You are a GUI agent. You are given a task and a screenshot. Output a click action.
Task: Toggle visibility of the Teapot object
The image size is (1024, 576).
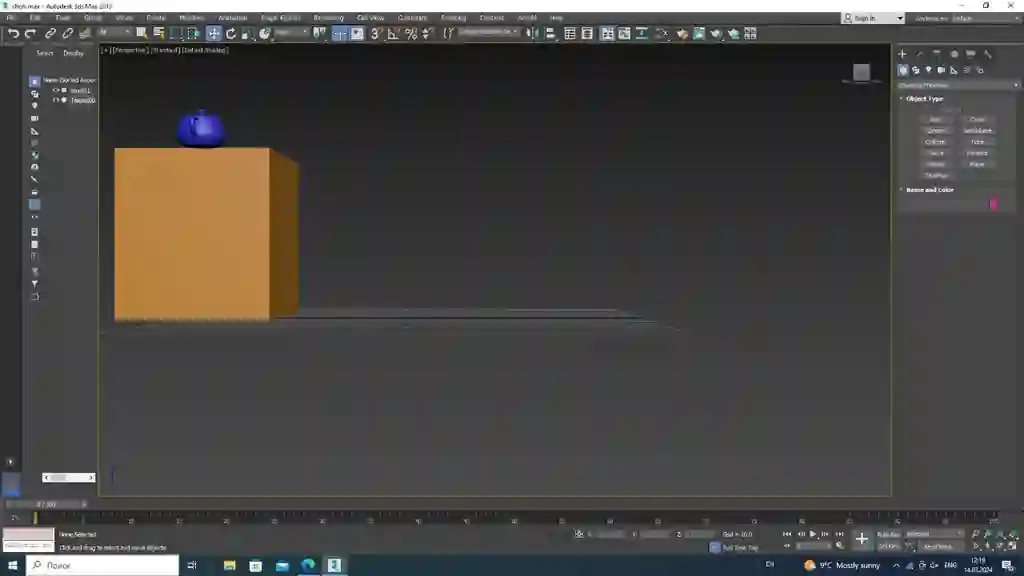point(56,100)
